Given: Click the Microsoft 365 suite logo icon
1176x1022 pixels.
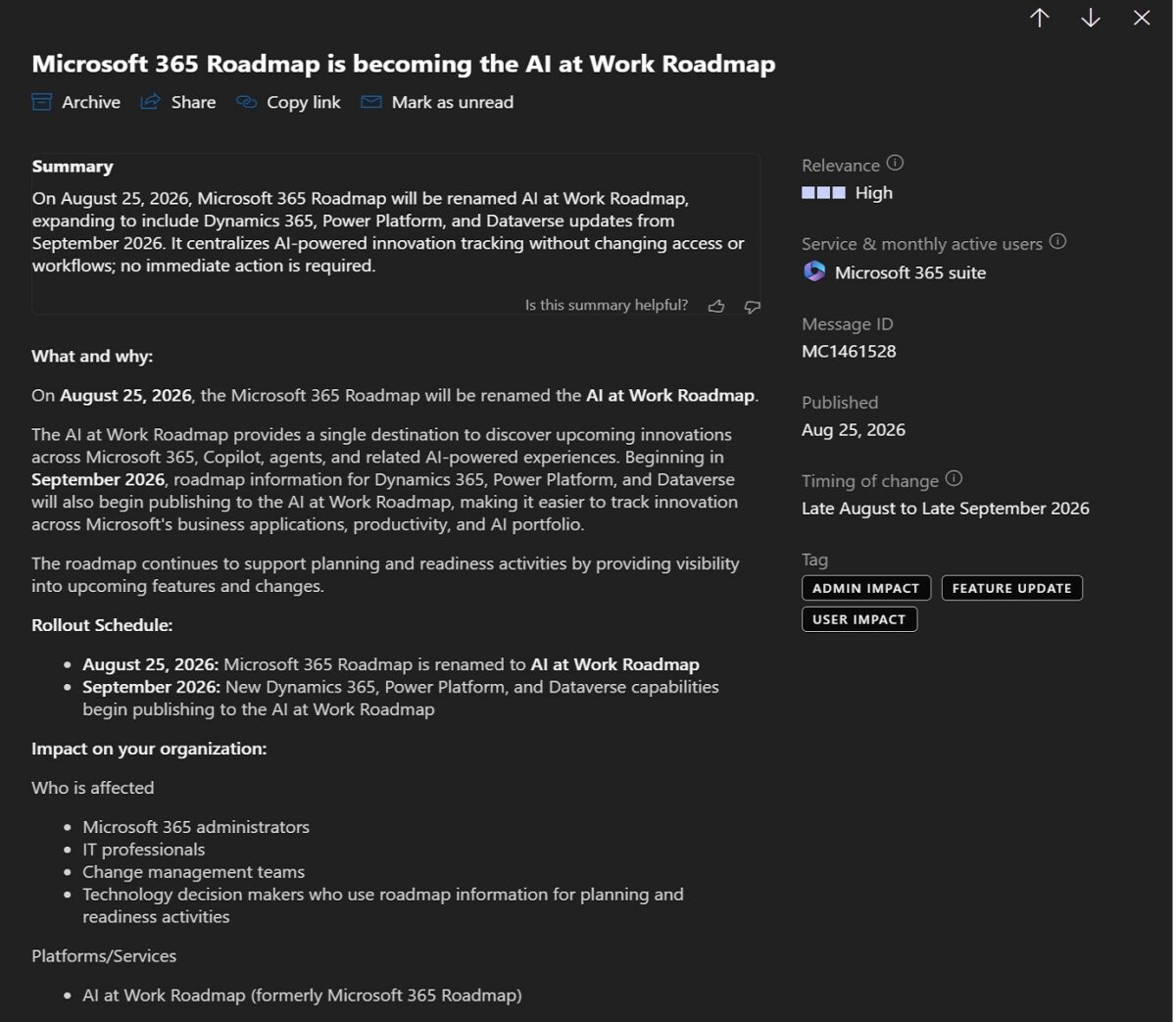Looking at the screenshot, I should click(814, 271).
